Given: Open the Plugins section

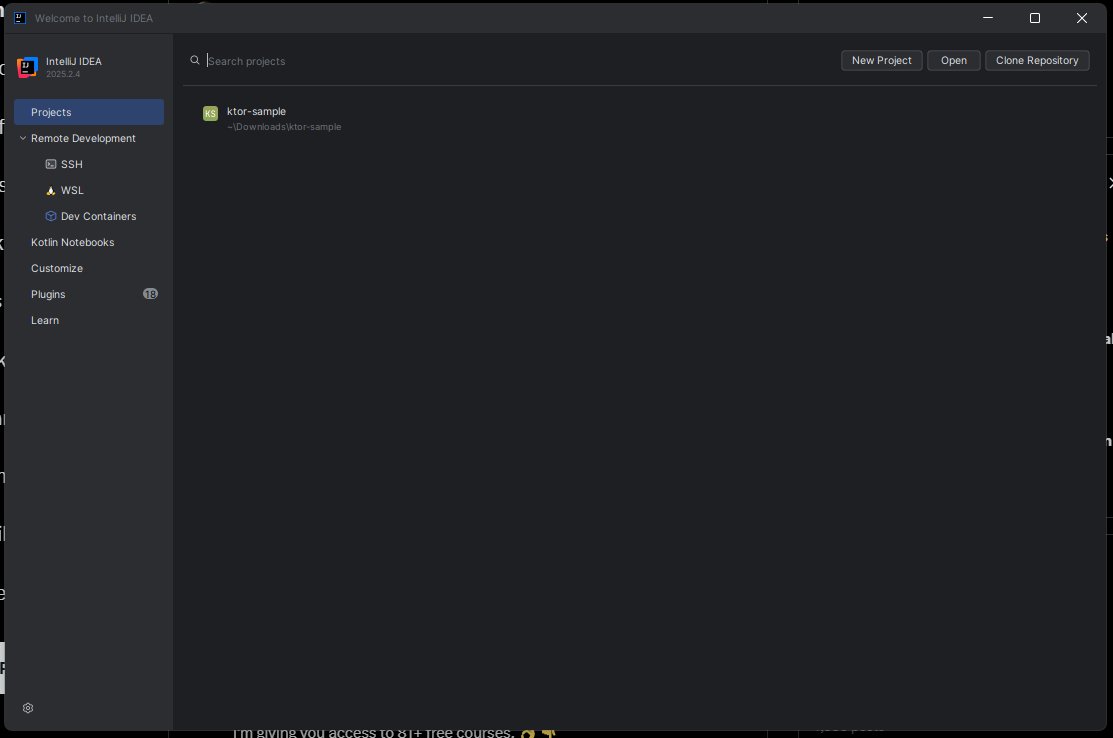Looking at the screenshot, I should (89, 294).
